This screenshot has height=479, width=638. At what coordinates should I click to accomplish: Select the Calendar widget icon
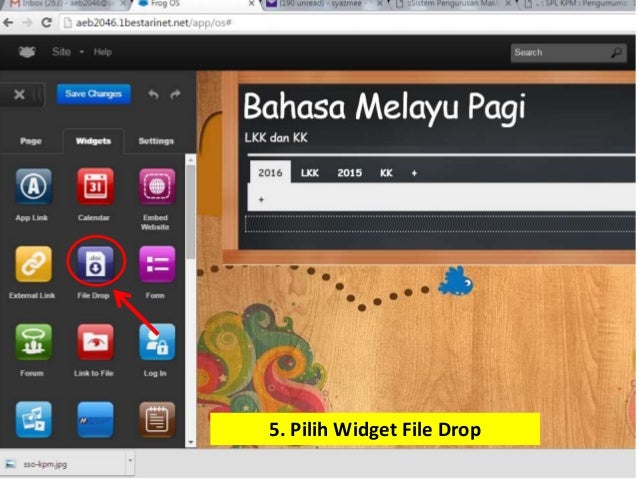[x=95, y=186]
